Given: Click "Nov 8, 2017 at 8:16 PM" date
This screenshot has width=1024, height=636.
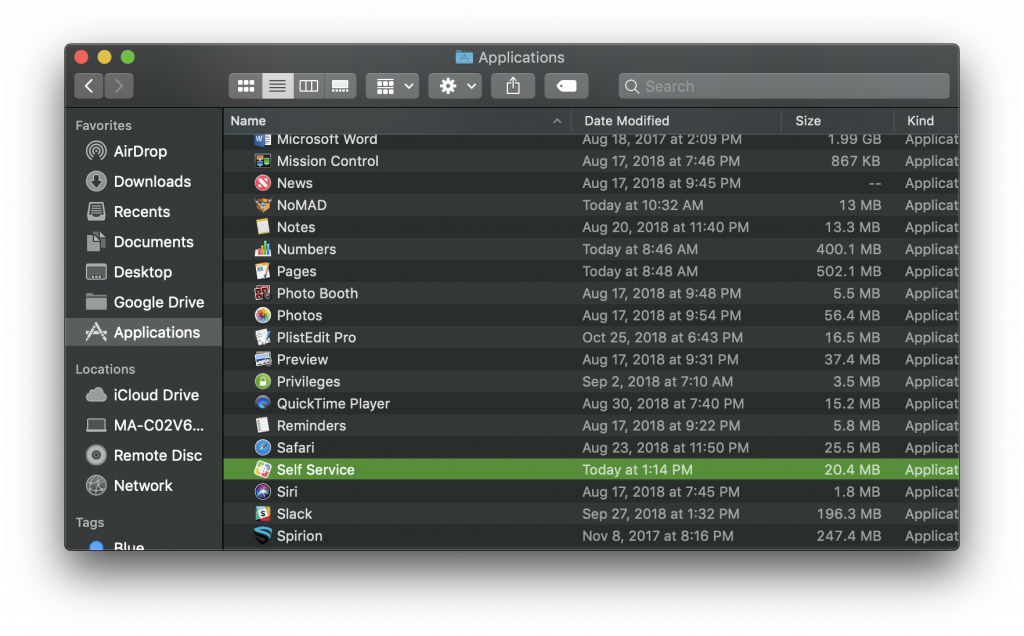Looking at the screenshot, I should tap(658, 535).
